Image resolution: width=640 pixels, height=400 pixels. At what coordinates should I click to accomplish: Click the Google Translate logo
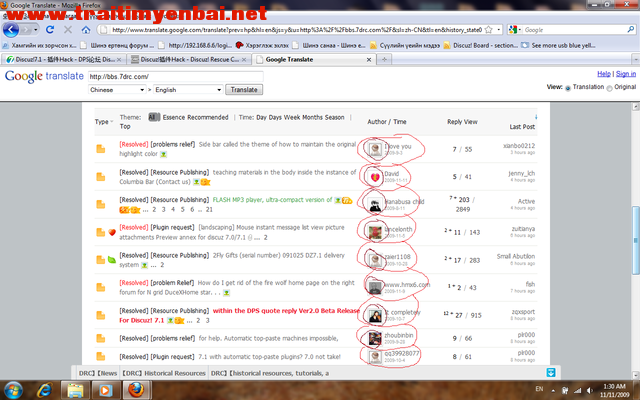[x=44, y=76]
